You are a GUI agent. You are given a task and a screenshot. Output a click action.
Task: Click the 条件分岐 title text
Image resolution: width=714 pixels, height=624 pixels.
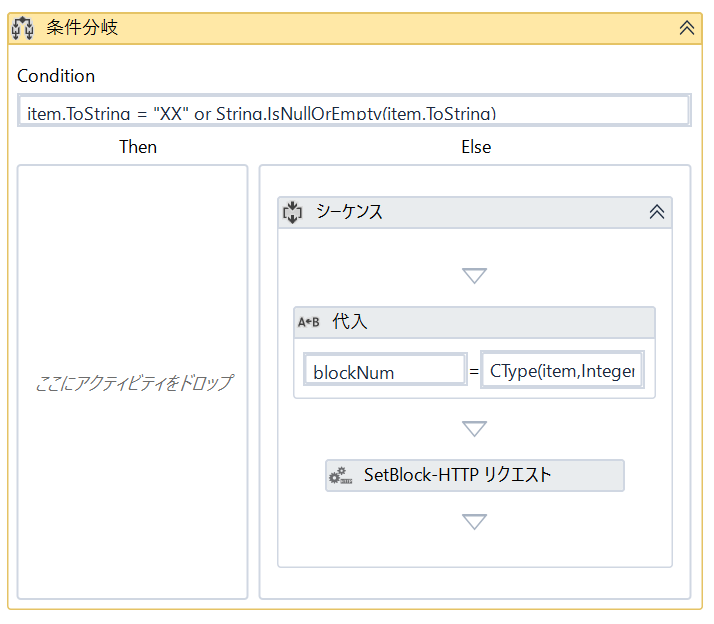pos(82,28)
